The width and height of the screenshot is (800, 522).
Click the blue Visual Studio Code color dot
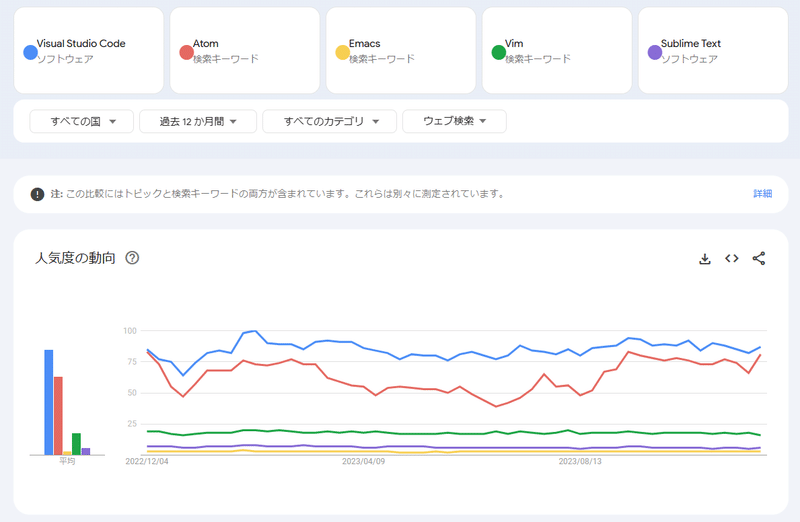point(31,52)
